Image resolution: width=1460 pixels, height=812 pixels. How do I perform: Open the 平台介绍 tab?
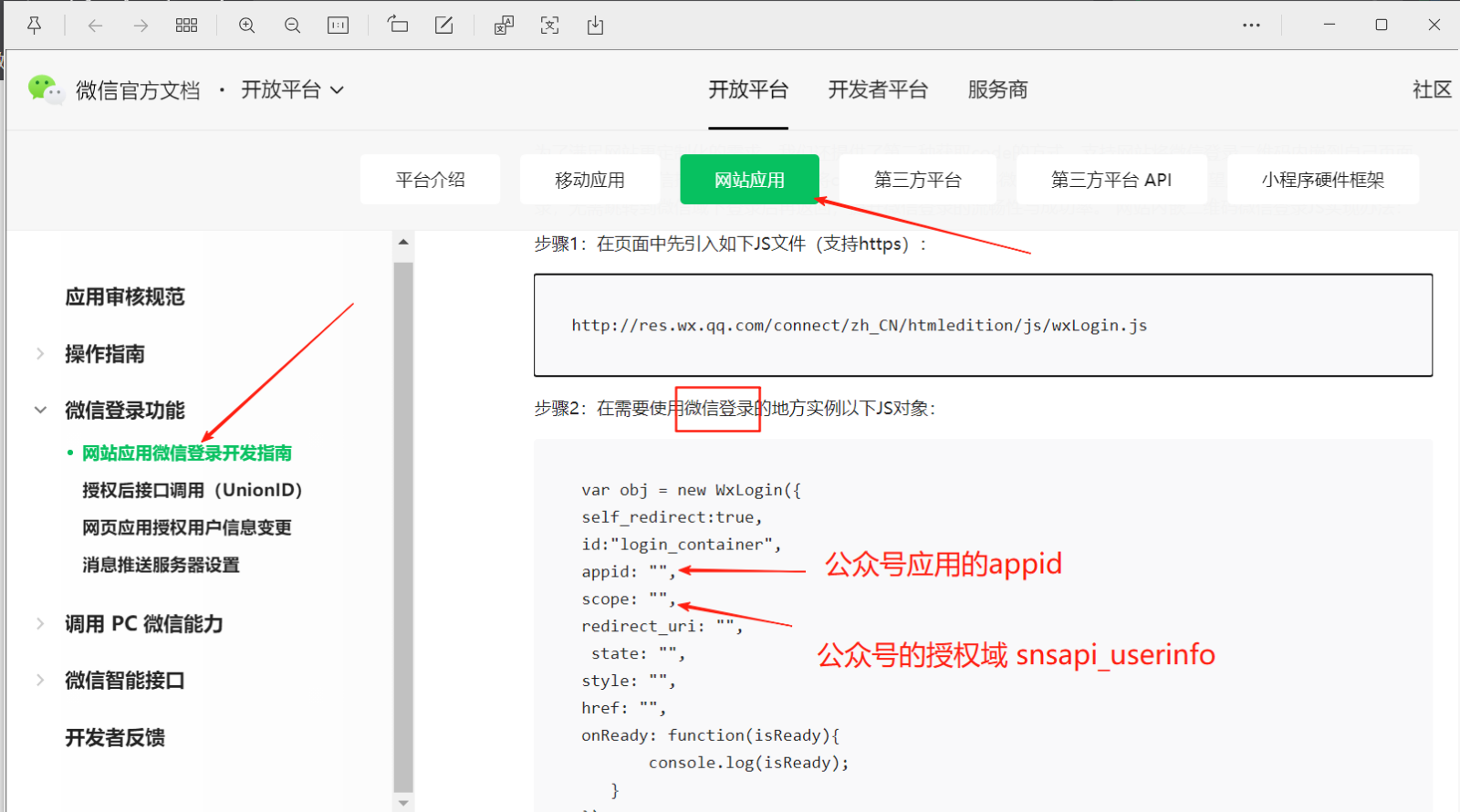coord(430,180)
